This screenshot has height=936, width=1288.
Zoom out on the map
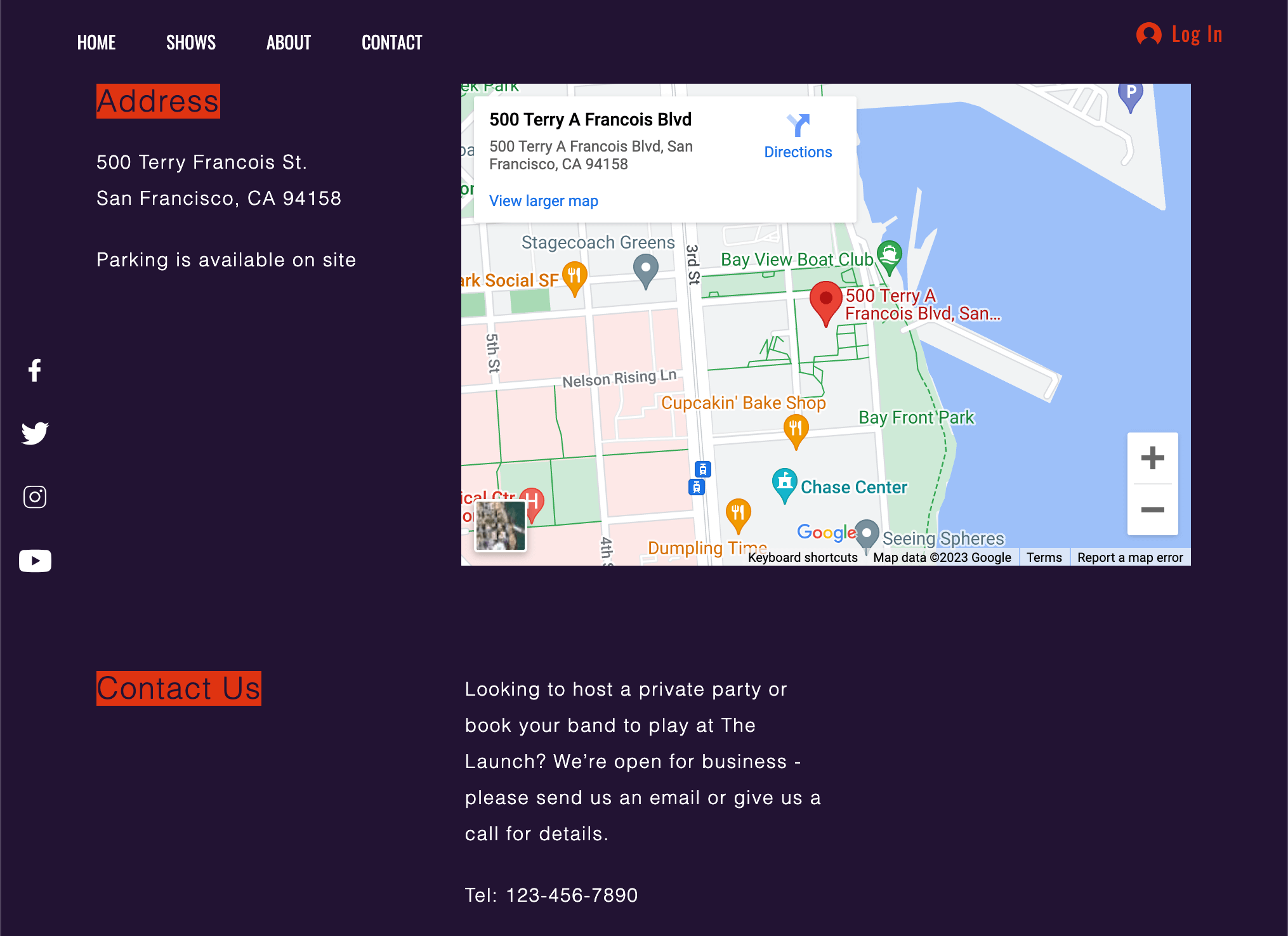tap(1152, 509)
